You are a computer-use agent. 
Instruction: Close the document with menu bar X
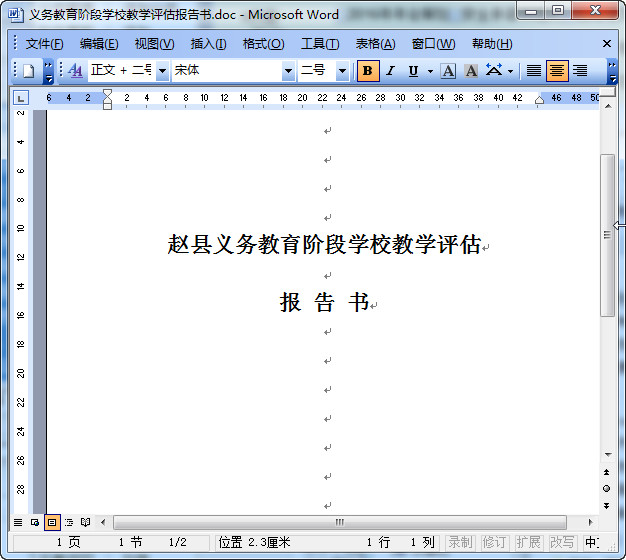coord(606,44)
